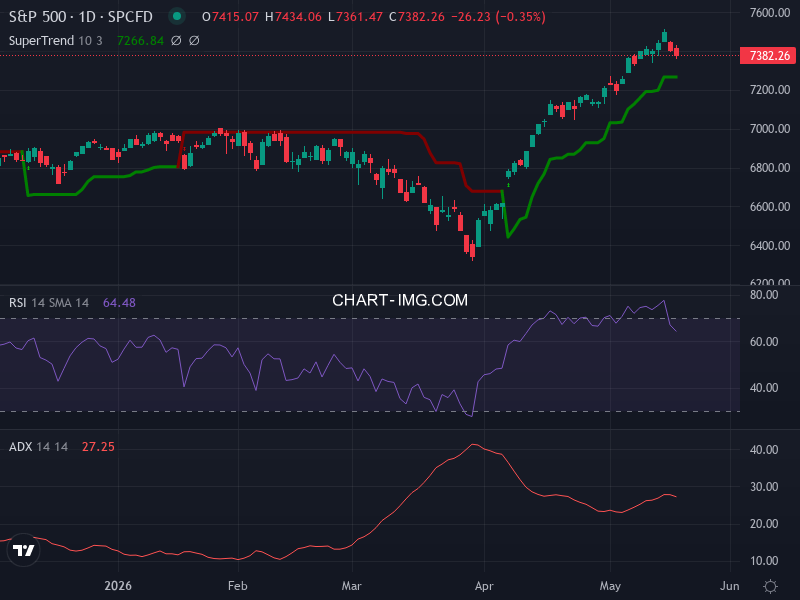
Task: Click the RSI 40.00 scale label
Action: [x=764, y=388]
